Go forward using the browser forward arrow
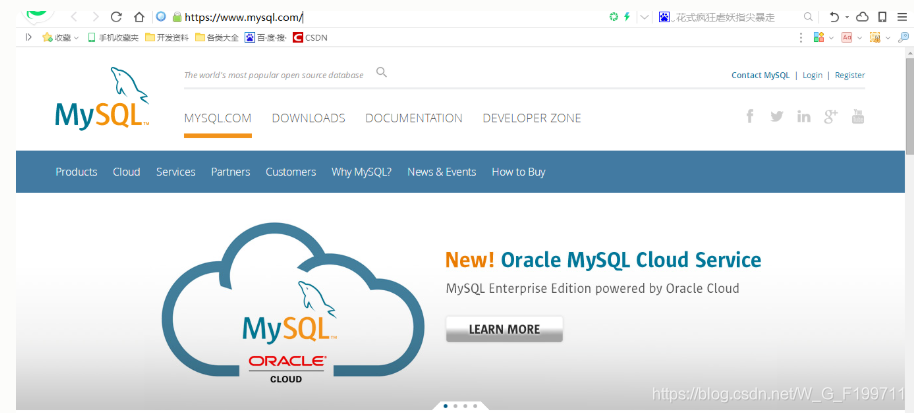This screenshot has width=914, height=413. coord(96,17)
